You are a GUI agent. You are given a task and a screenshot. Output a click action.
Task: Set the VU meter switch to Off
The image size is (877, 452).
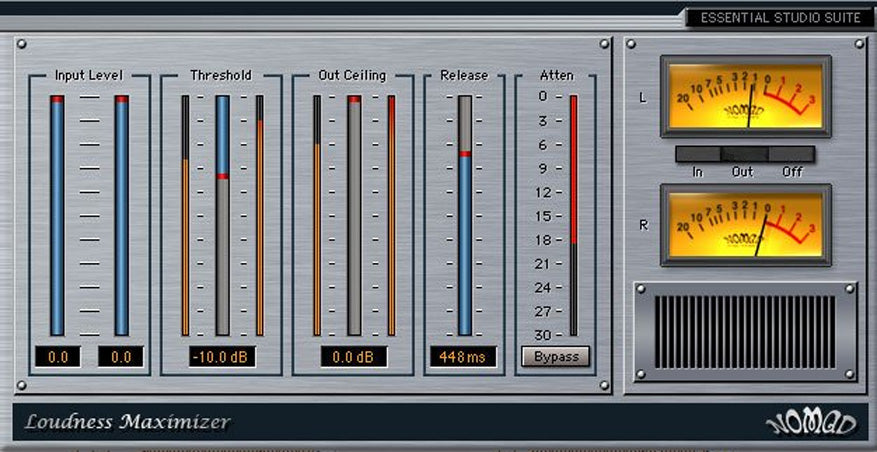pyautogui.click(x=792, y=154)
